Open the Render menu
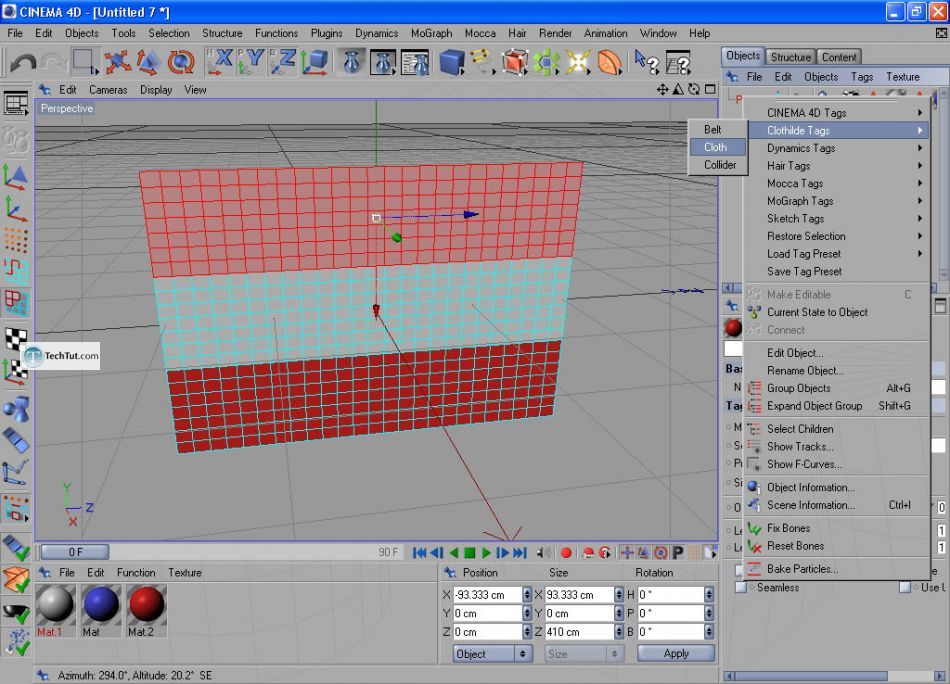Viewport: 950px width, 684px height. (x=555, y=33)
